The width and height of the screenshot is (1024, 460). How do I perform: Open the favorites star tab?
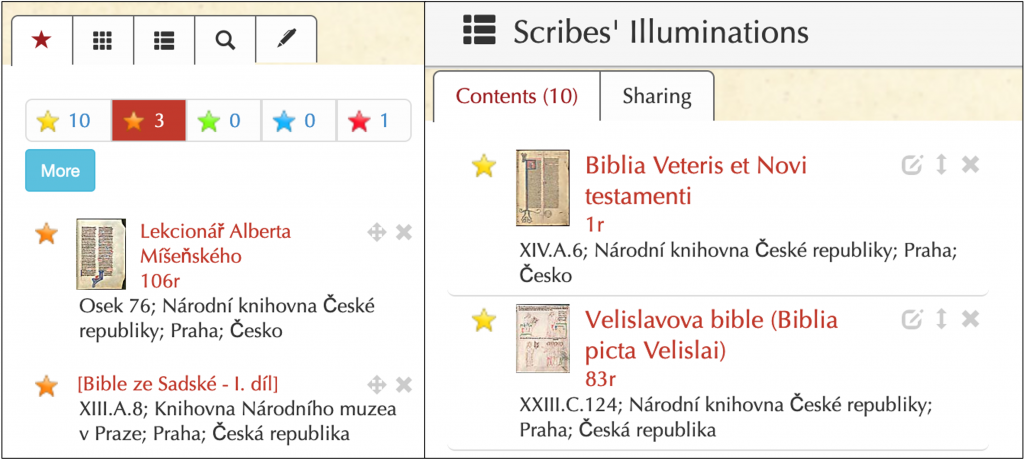[x=42, y=40]
